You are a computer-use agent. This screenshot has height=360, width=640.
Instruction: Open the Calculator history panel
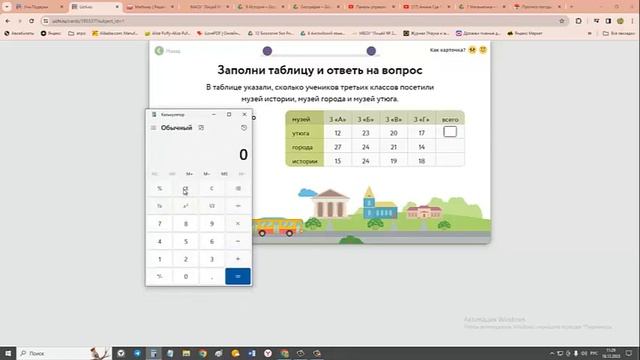pos(244,128)
